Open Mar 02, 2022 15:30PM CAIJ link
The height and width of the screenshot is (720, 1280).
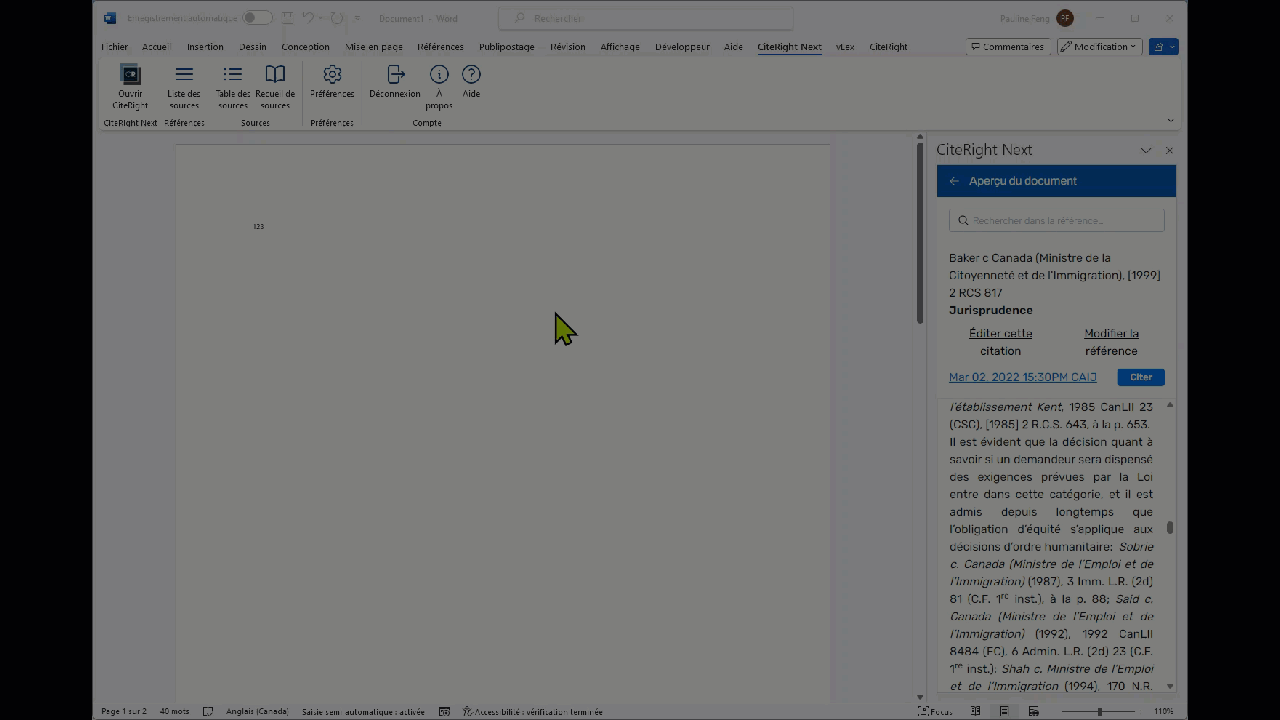(1022, 377)
